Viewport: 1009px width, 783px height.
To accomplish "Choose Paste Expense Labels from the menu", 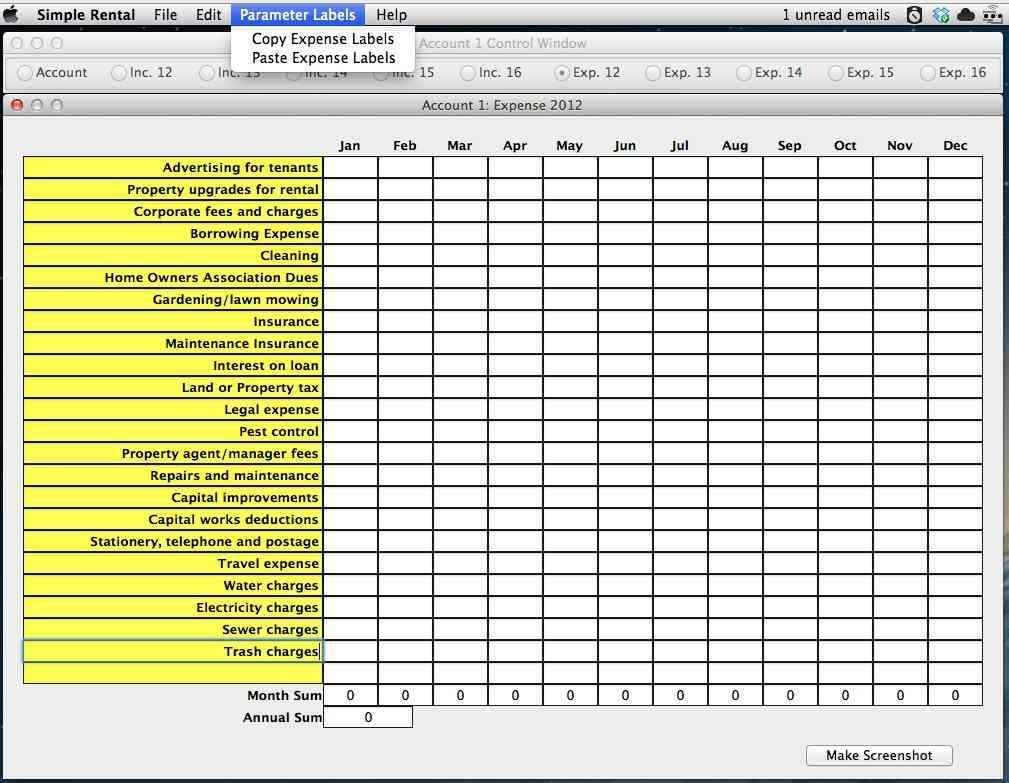I will [x=323, y=58].
